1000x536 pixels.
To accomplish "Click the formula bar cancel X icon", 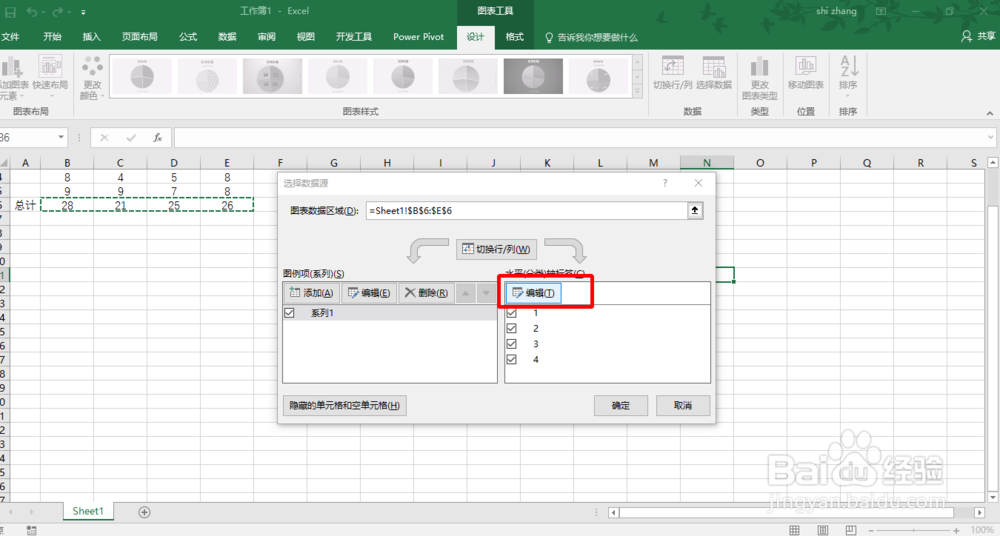I will [x=104, y=137].
